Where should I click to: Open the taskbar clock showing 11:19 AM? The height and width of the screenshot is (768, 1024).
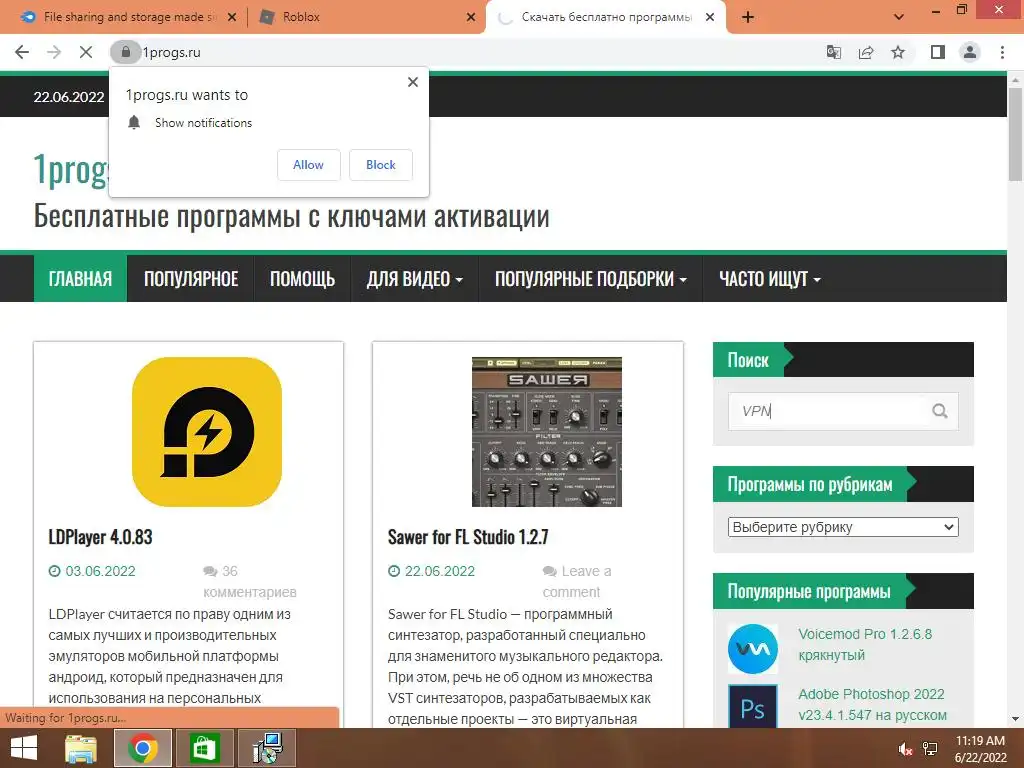[980, 749]
